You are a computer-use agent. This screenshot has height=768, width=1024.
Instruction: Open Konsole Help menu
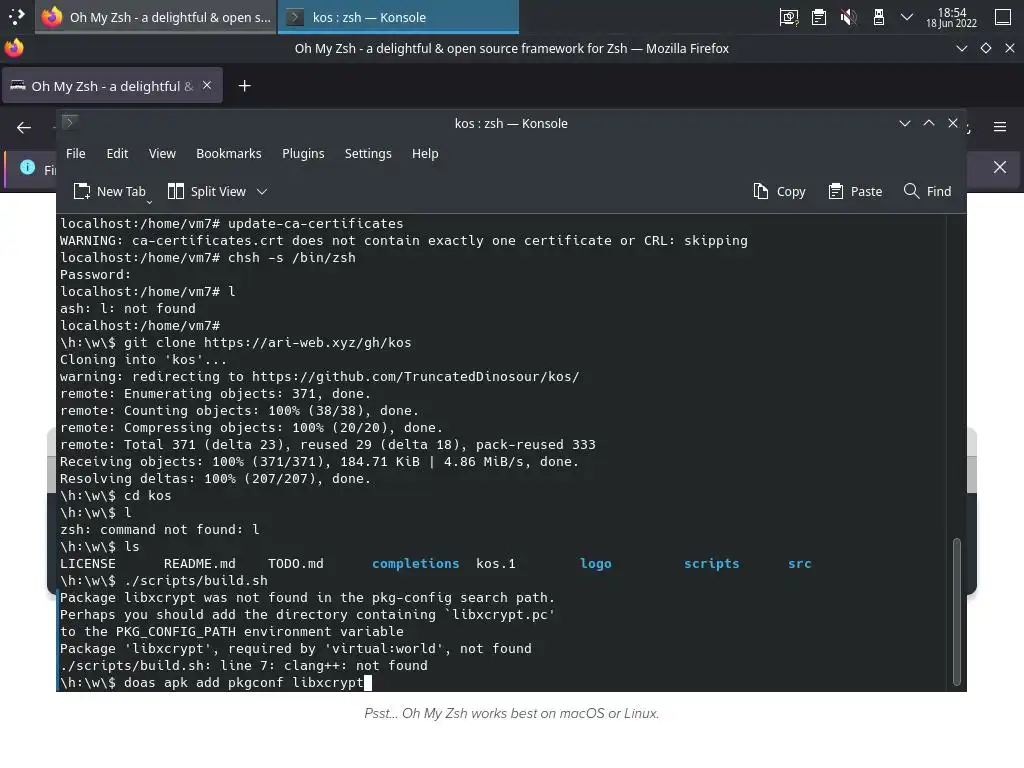tap(425, 153)
